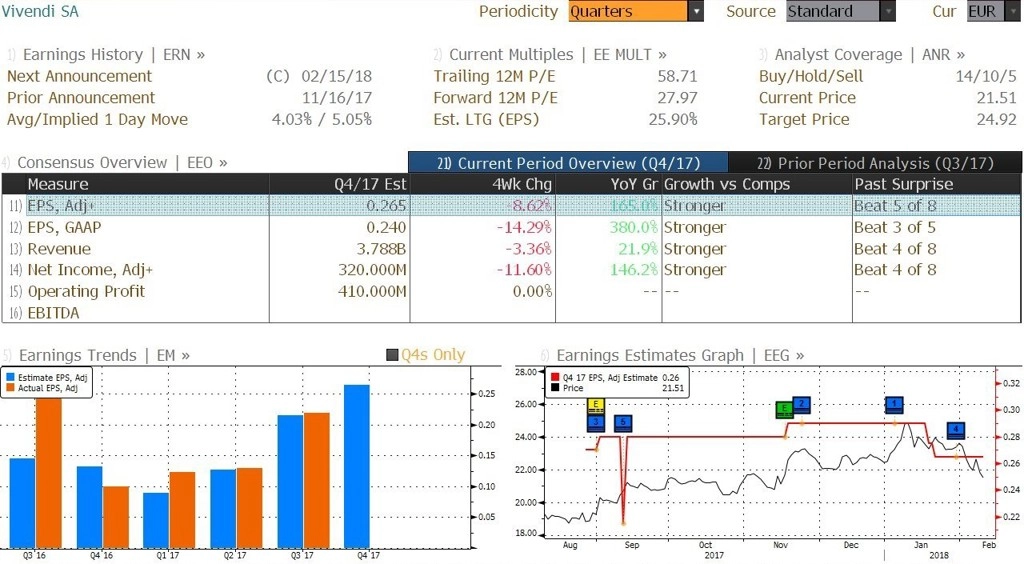1024x564 pixels.
Task: Click the Vivendi SA company title
Action: point(40,11)
